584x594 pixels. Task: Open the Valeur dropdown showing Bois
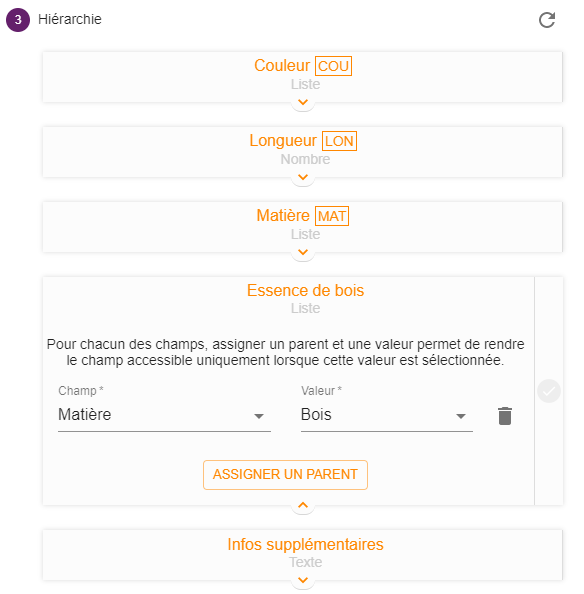click(x=387, y=415)
